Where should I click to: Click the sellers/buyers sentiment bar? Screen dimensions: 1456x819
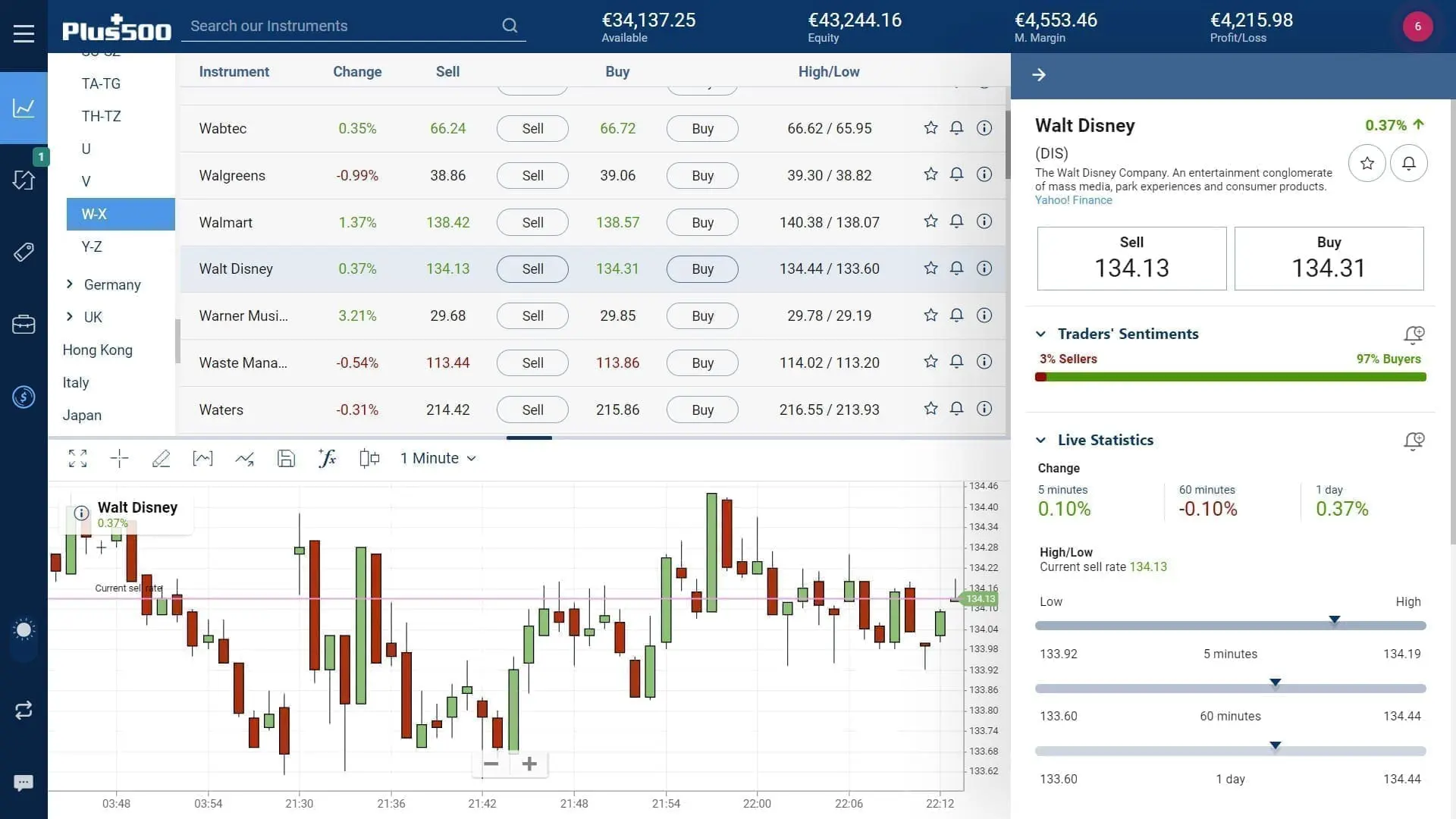(1230, 377)
